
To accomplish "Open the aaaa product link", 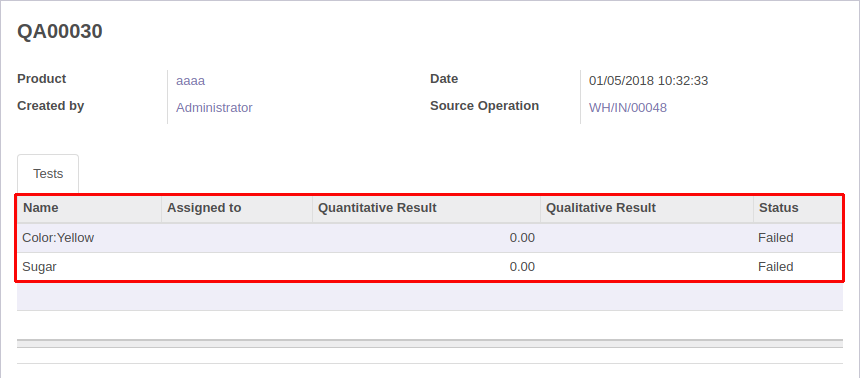I will click(190, 81).
